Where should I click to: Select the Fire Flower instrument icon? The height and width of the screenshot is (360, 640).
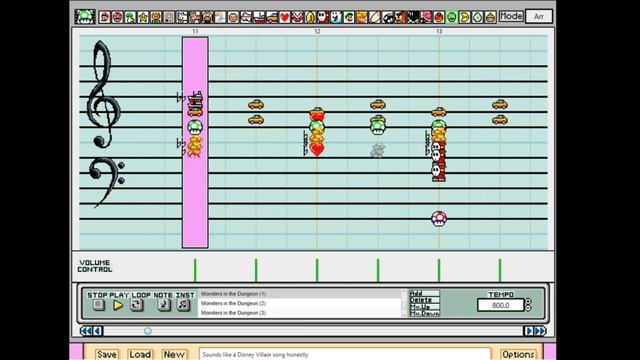coord(156,17)
